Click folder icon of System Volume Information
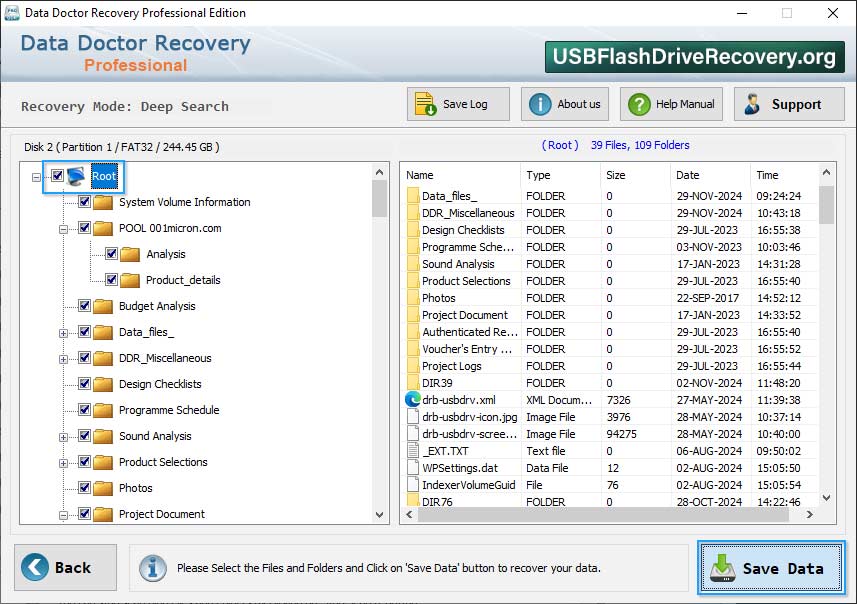857x604 pixels. pyautogui.click(x=103, y=202)
